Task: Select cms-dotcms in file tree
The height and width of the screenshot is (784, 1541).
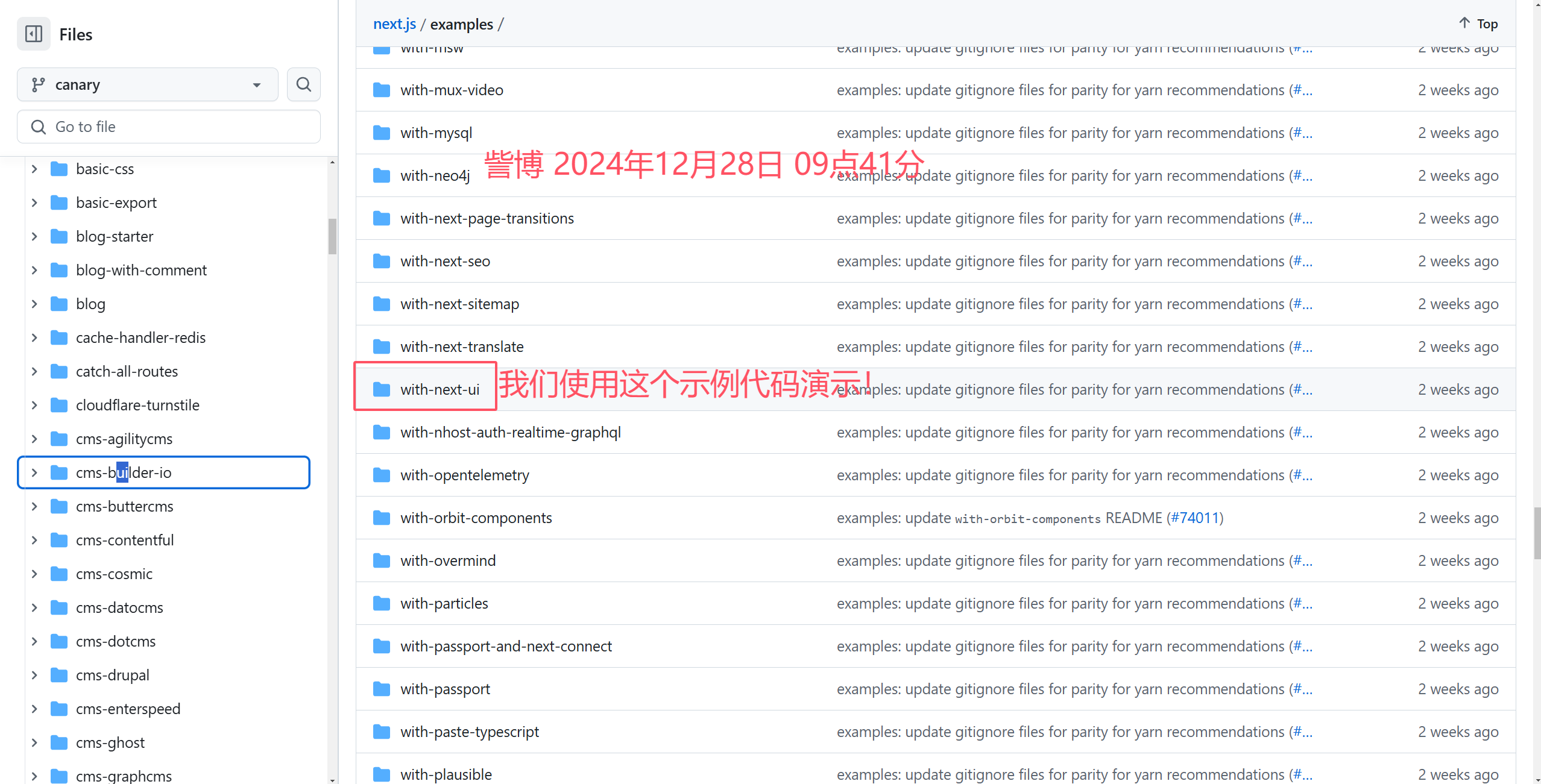Action: [x=116, y=642]
